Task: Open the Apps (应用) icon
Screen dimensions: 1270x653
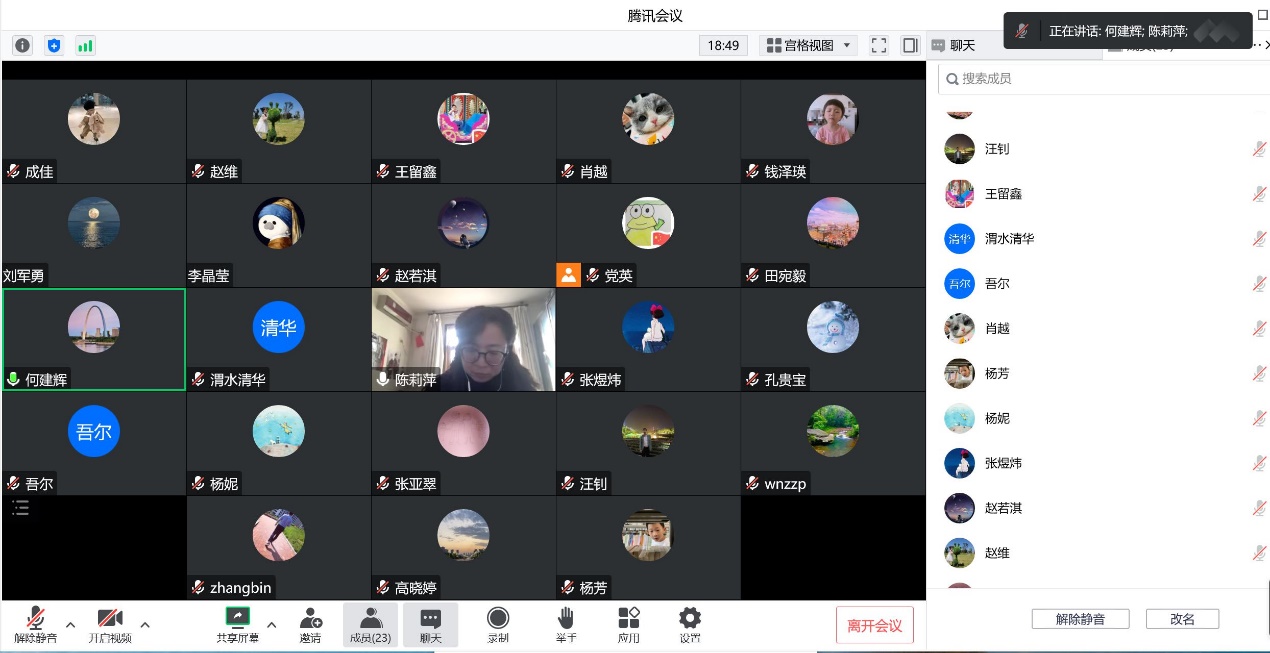Action: [628, 624]
